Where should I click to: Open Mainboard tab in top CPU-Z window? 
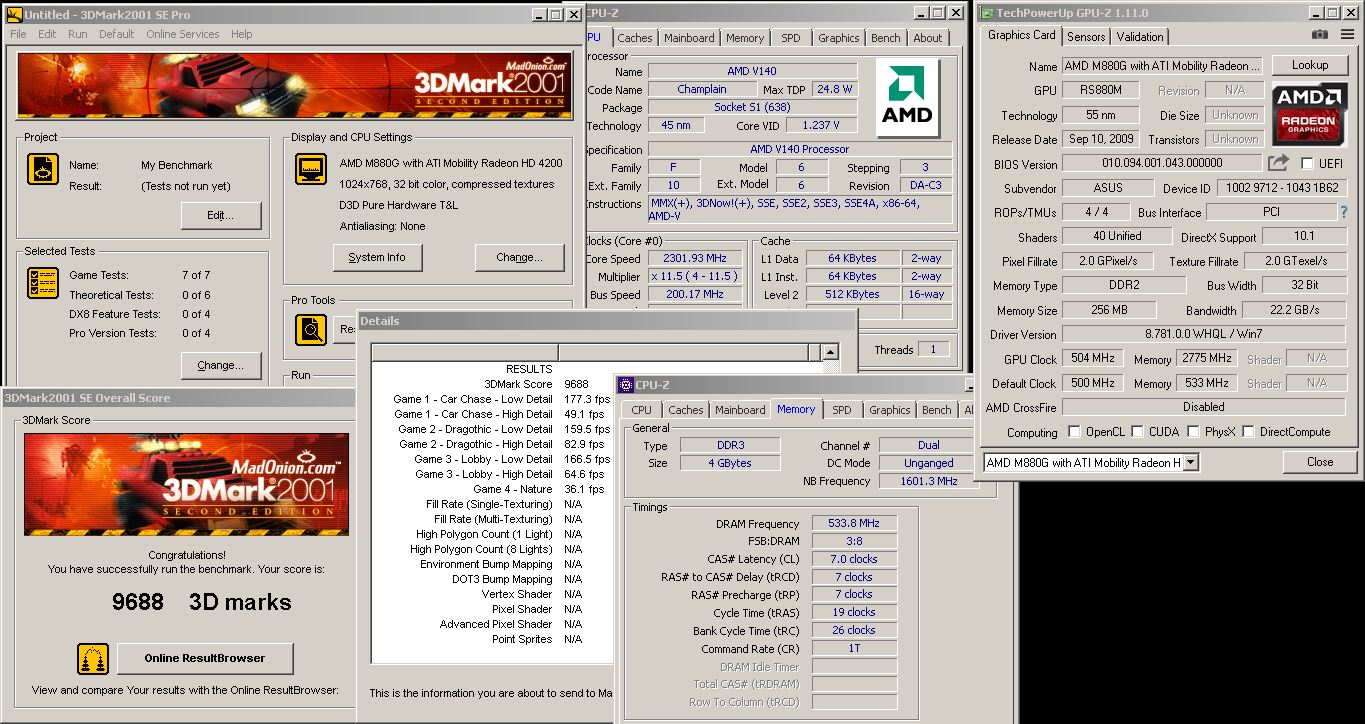[689, 38]
